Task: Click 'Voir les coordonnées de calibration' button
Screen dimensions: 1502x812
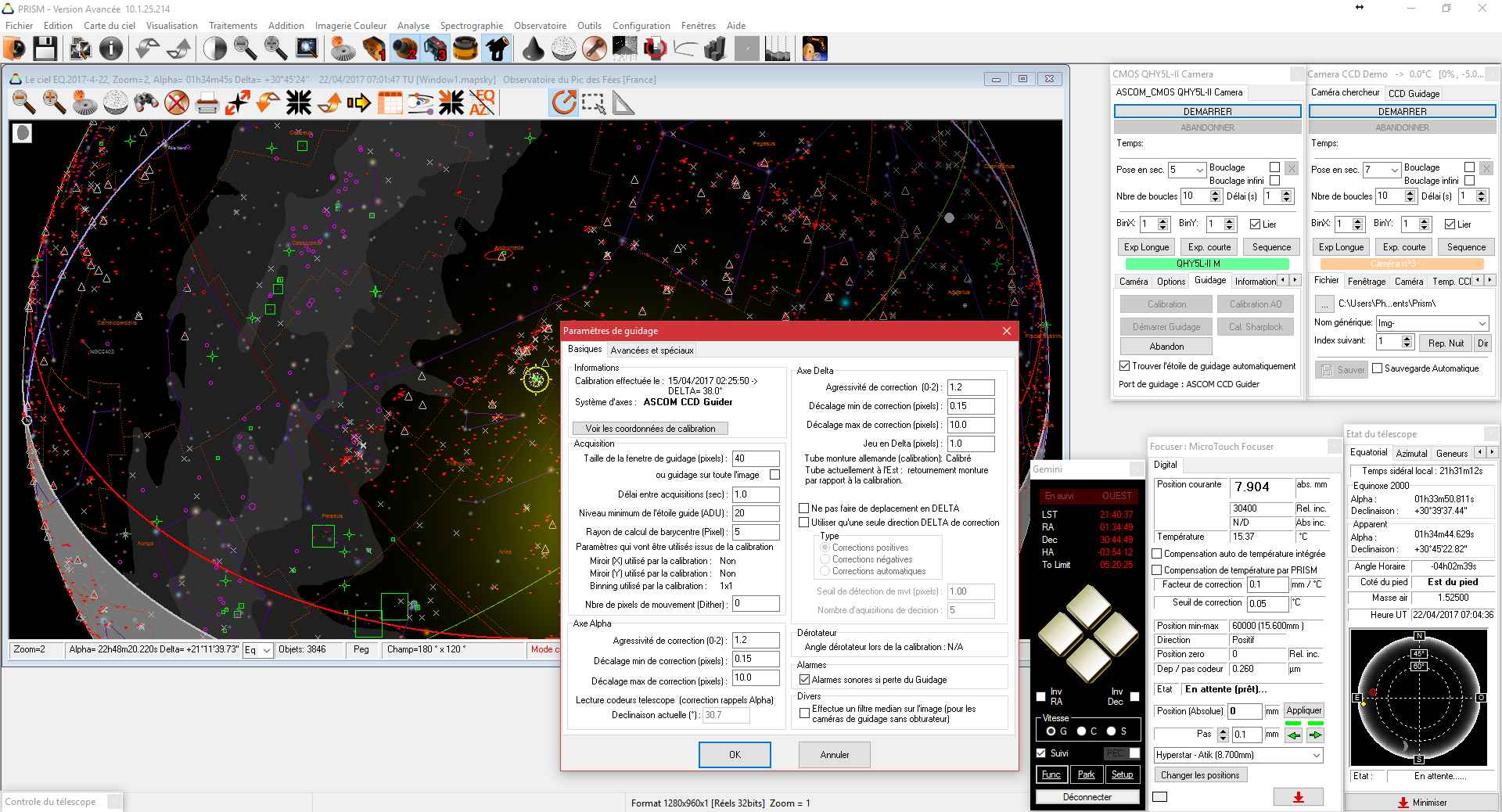Action: point(650,429)
